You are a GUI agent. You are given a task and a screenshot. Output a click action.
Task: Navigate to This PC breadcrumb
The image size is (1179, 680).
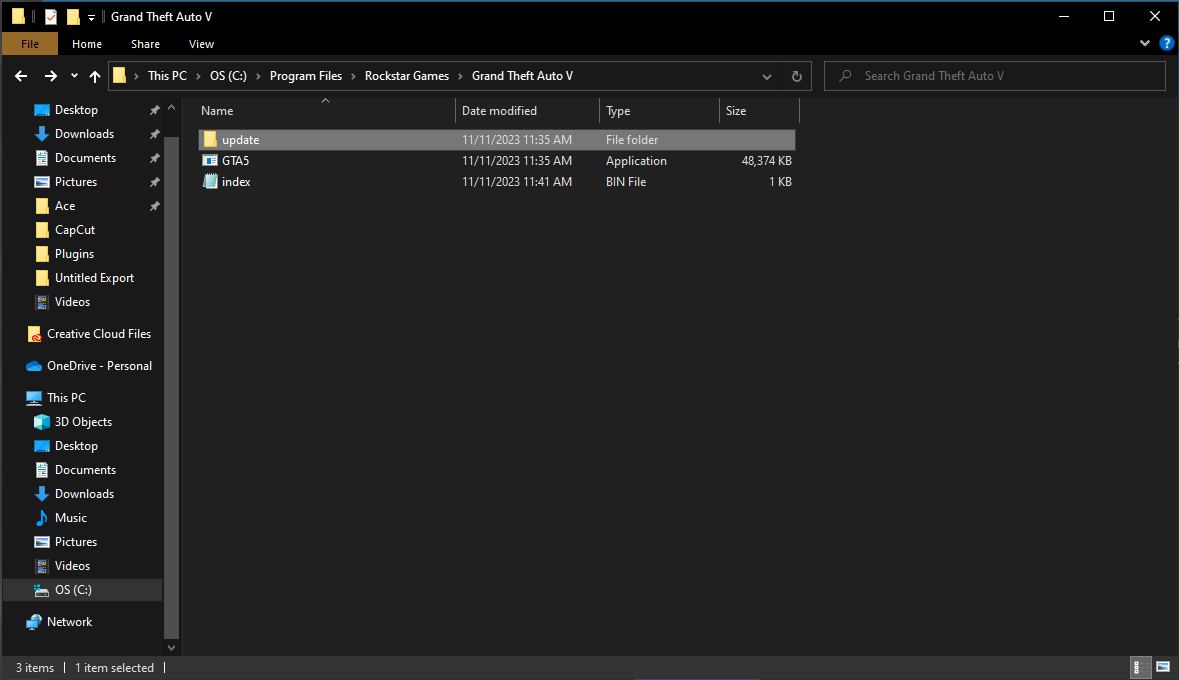tap(167, 76)
